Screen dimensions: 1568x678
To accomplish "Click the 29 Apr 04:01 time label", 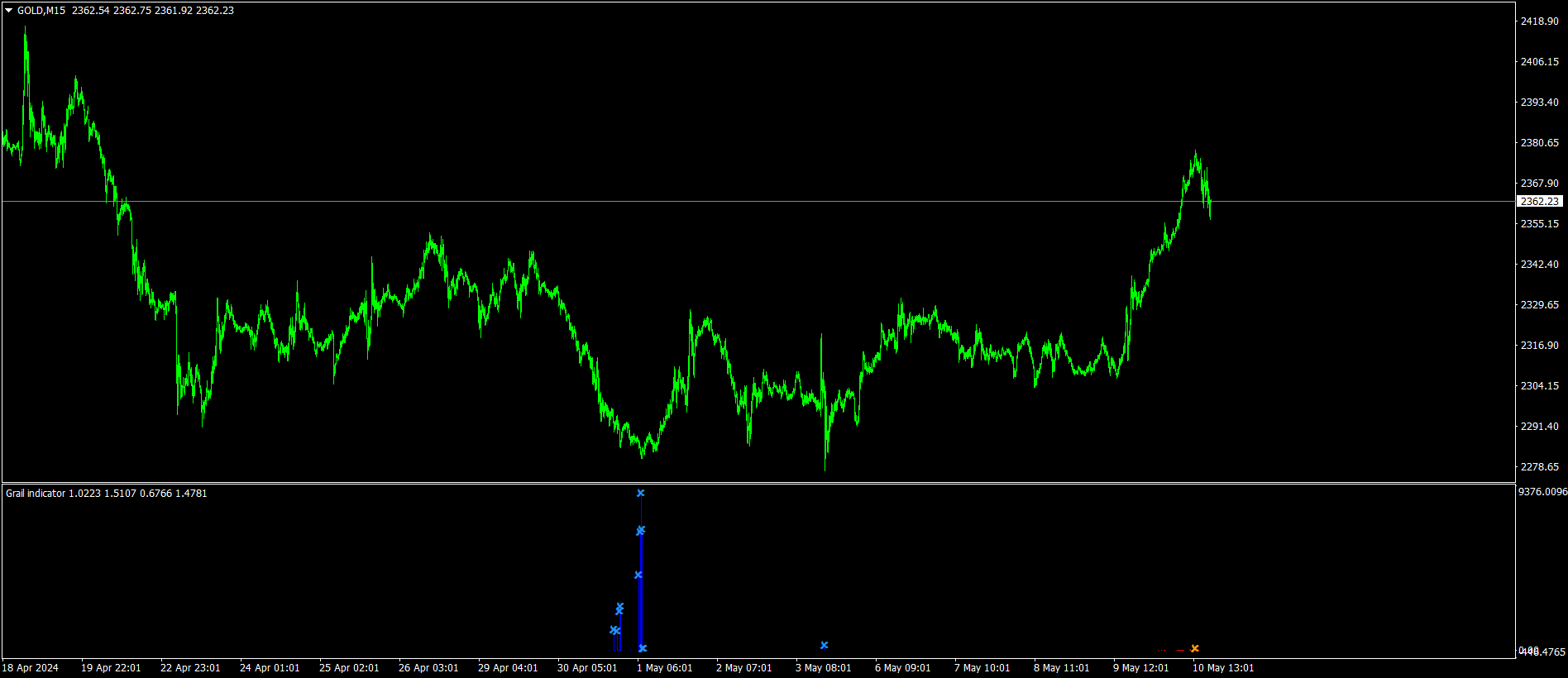I will coord(508,668).
